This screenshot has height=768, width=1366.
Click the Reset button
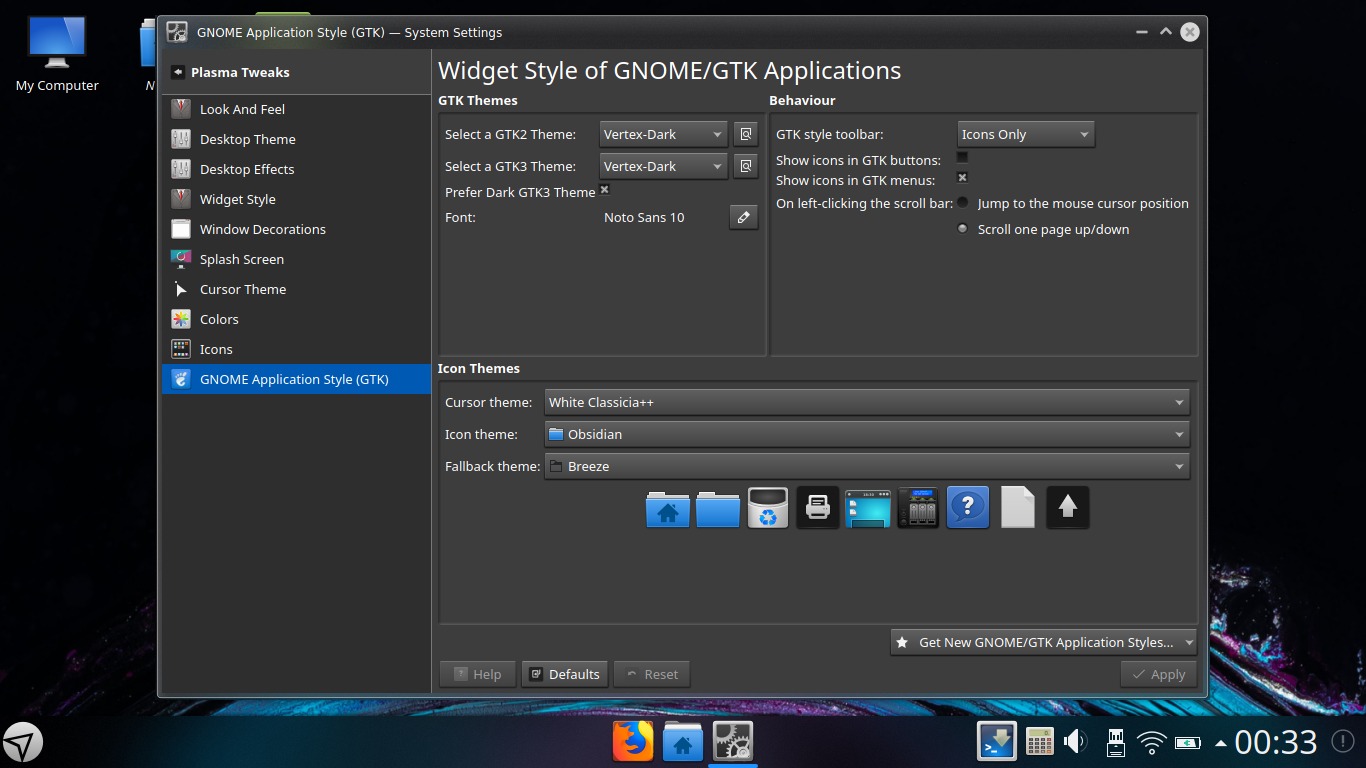pyautogui.click(x=652, y=674)
